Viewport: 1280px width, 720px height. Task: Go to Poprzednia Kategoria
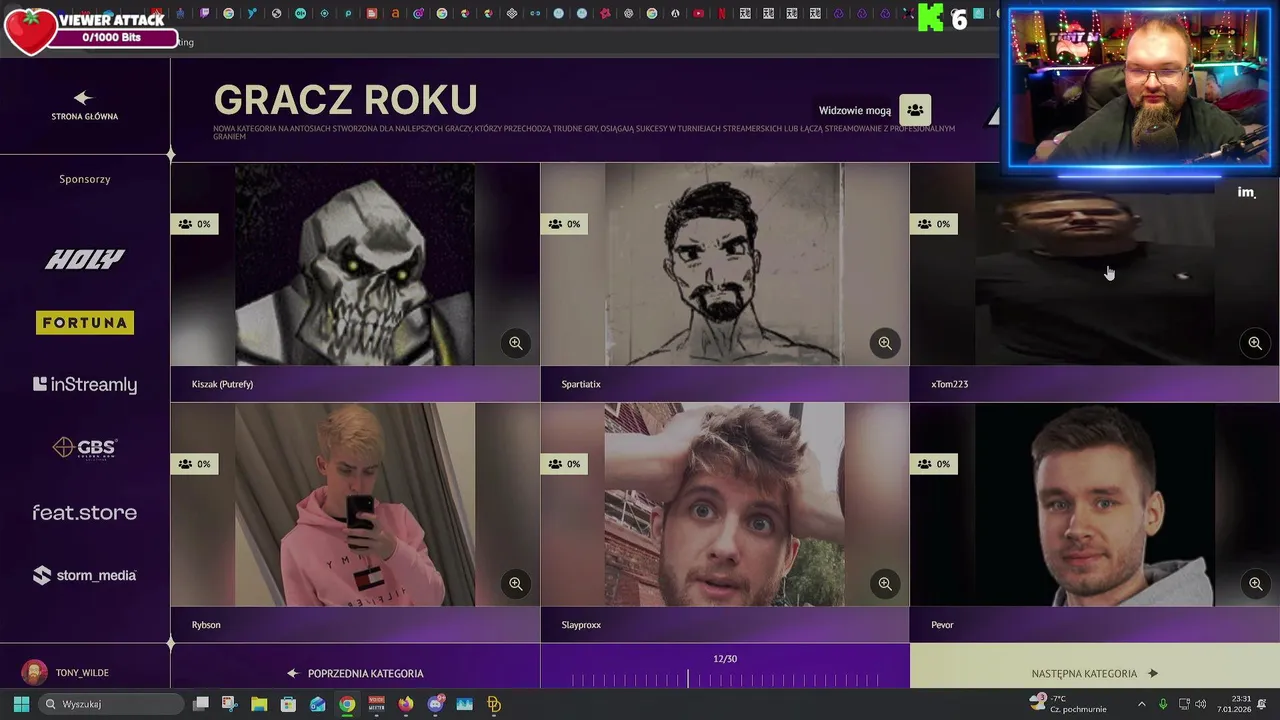(x=355, y=673)
